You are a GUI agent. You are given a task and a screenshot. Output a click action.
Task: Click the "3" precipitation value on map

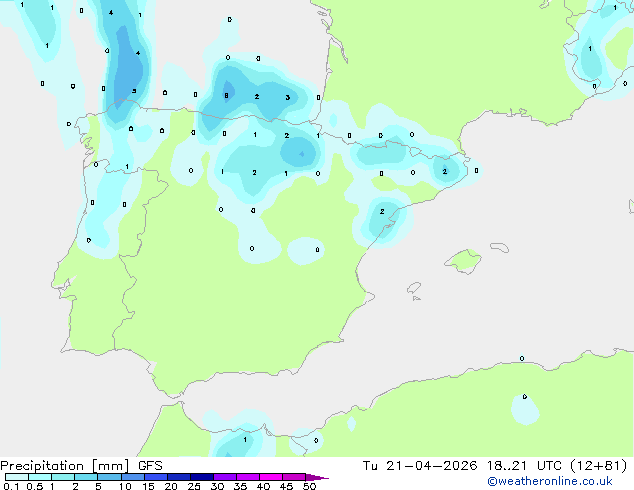(x=288, y=97)
